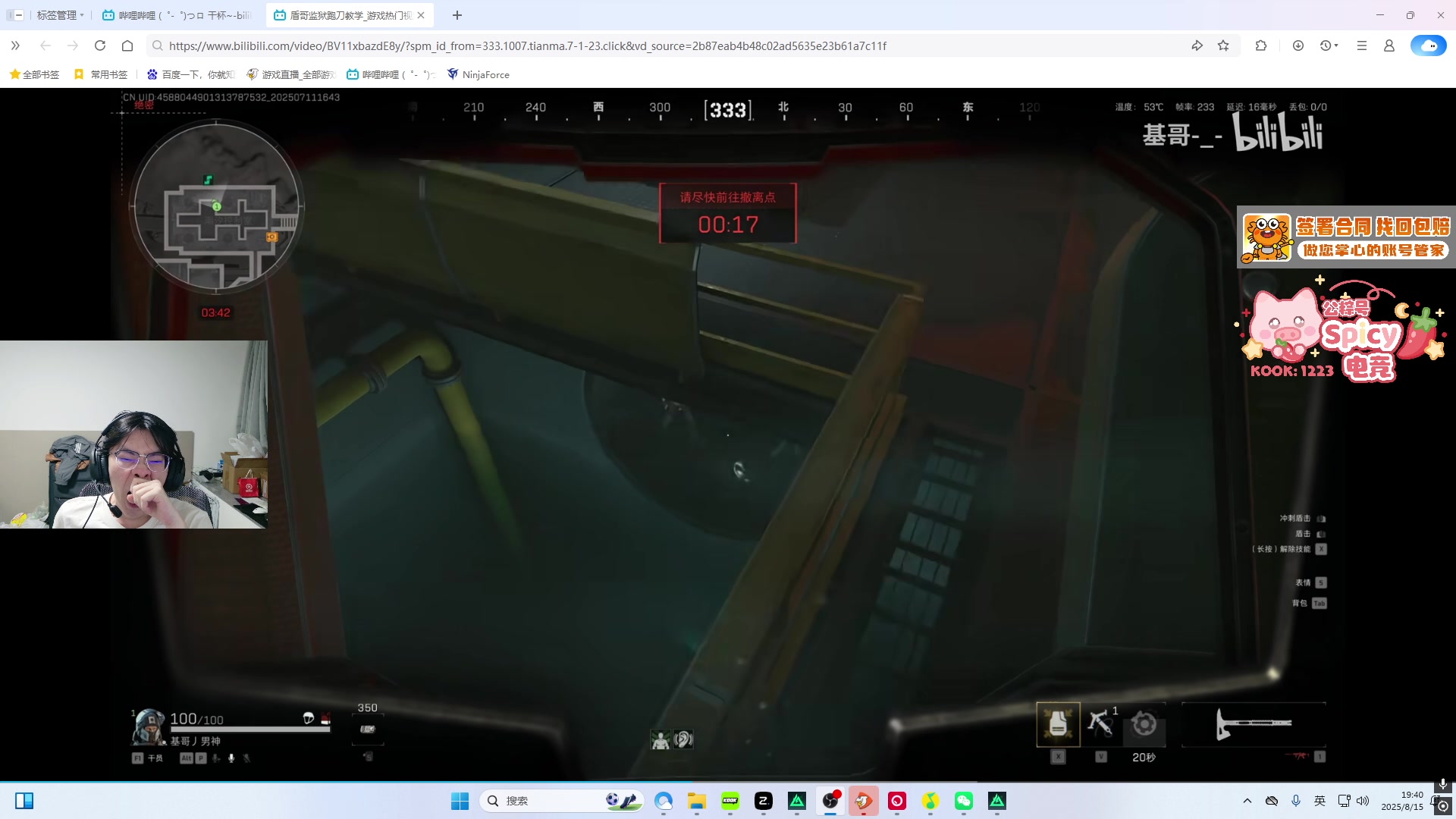The width and height of the screenshot is (1456, 819).
Task: Open the NetEase Cloud Music taskbar icon
Action: pos(897,801)
